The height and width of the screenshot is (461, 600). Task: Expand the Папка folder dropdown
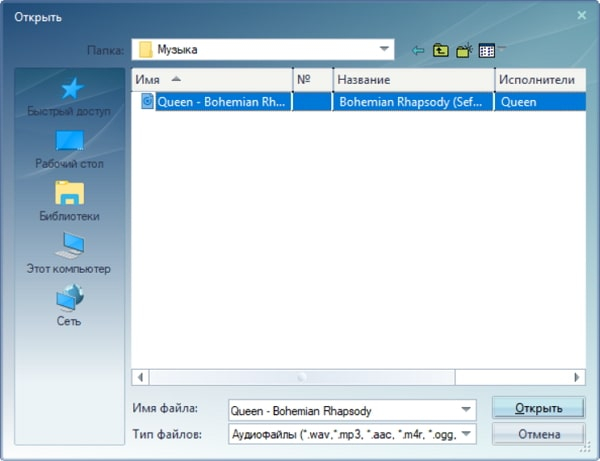tap(384, 49)
